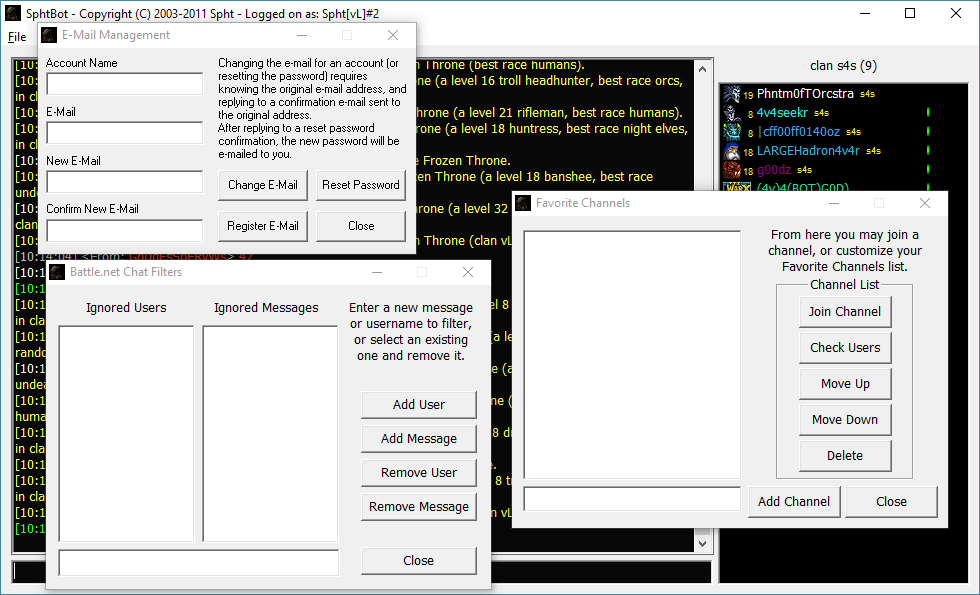The image size is (980, 595).
Task: Click the chat log scroll up arrow
Action: pyautogui.click(x=702, y=69)
